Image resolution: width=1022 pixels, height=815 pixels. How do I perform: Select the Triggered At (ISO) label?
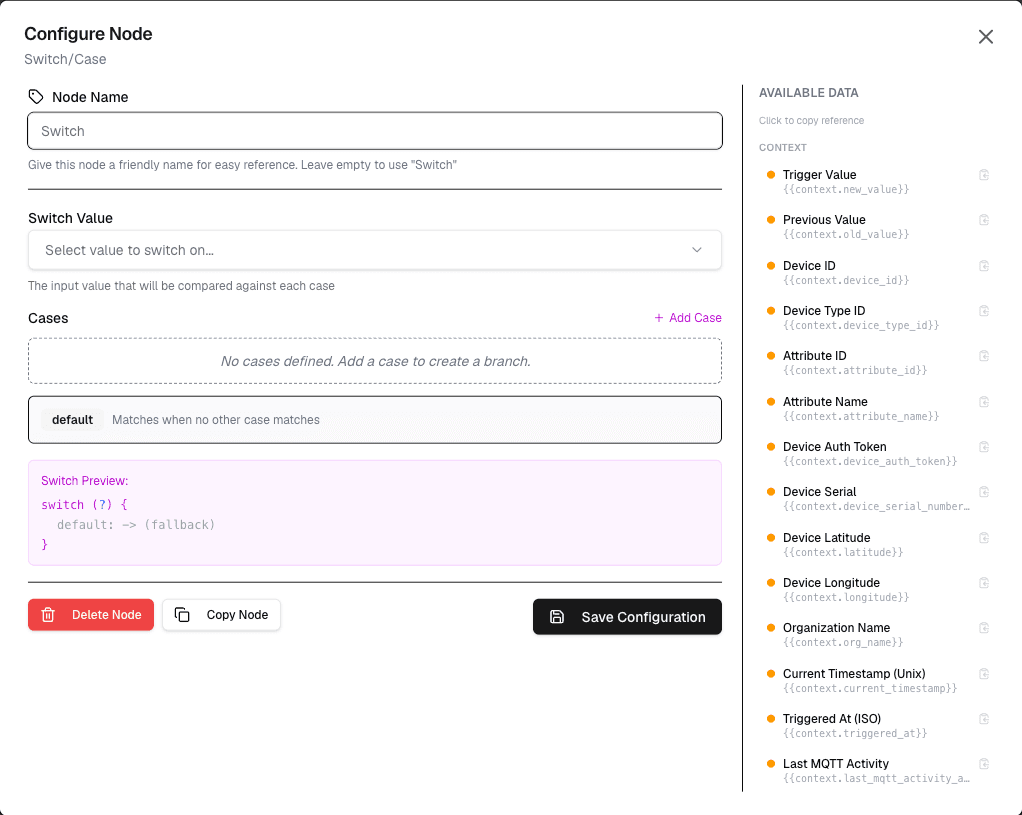tap(832, 719)
